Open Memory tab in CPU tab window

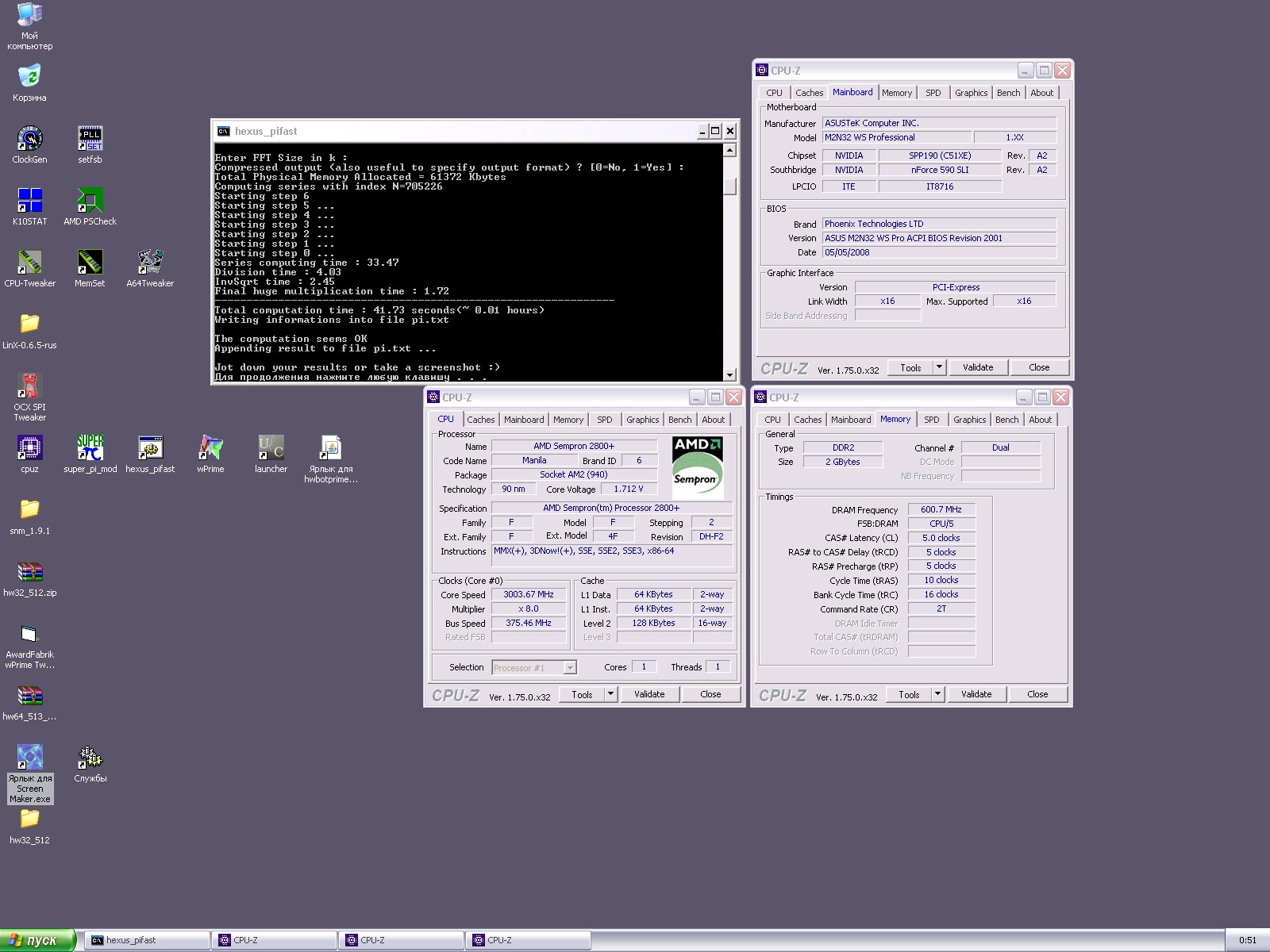568,420
